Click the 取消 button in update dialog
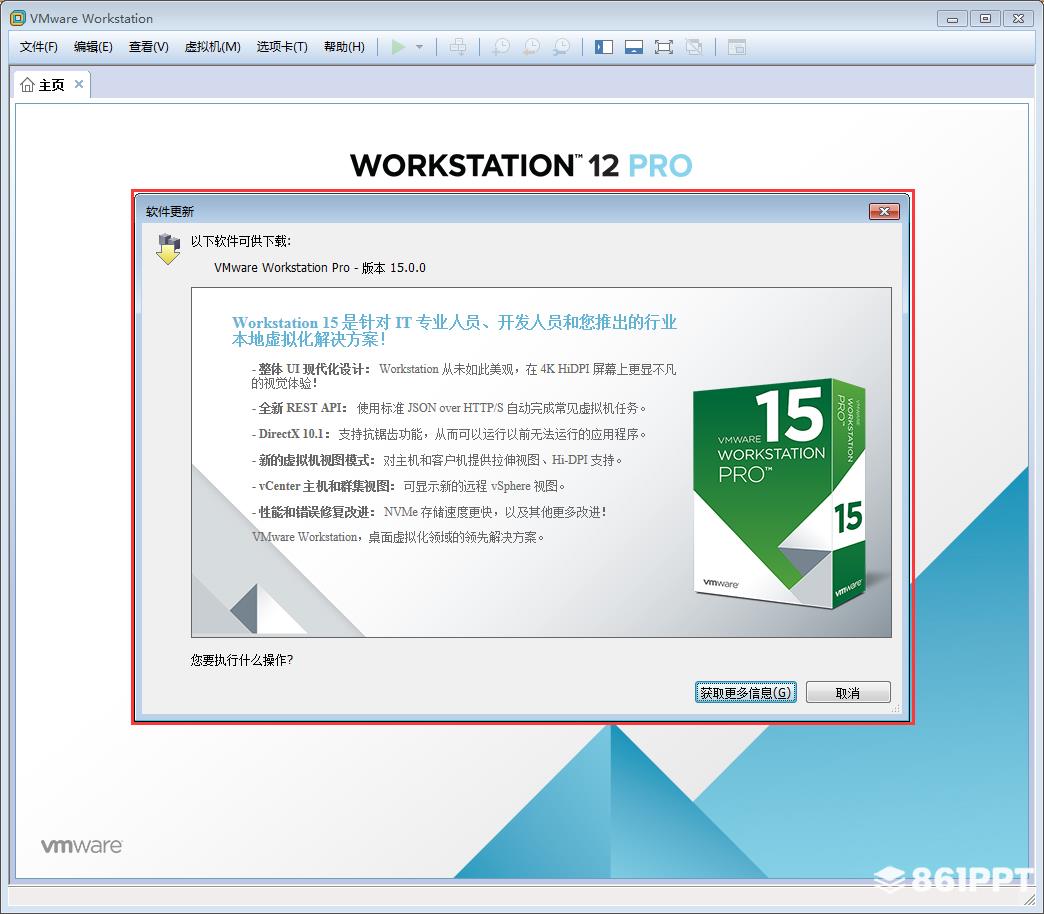 click(x=848, y=692)
